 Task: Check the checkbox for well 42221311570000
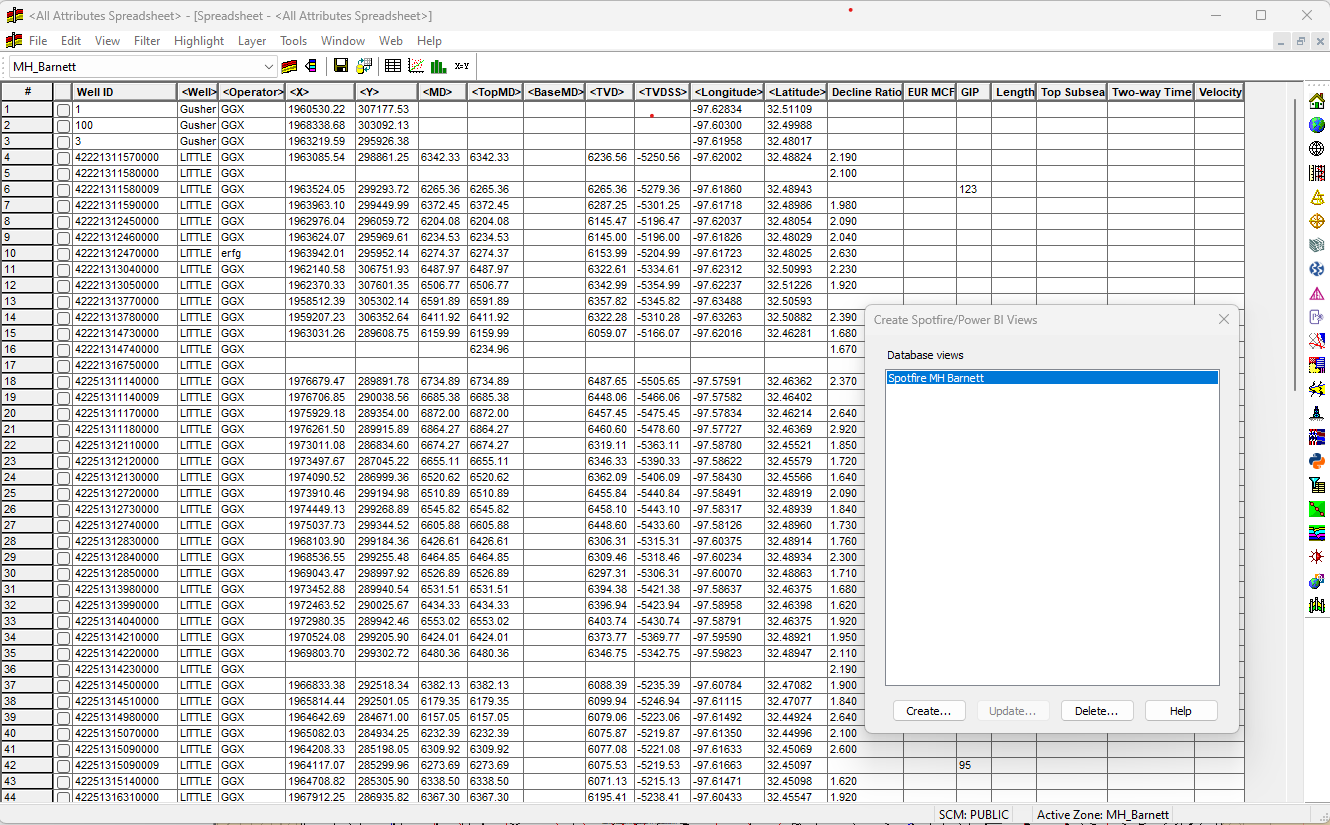point(63,157)
